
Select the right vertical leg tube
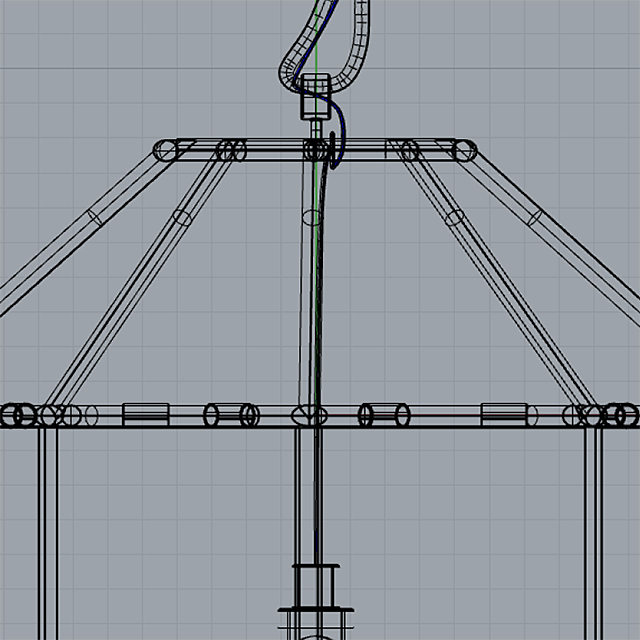(x=592, y=530)
